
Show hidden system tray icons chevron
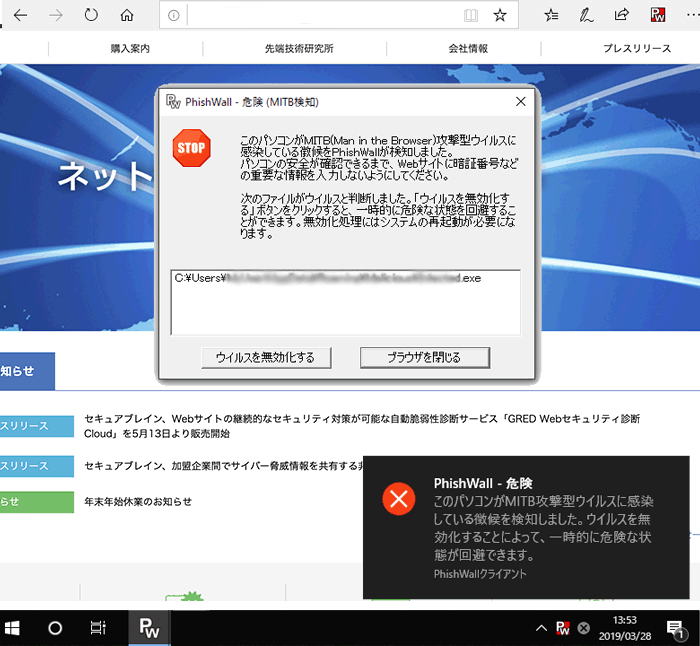pyautogui.click(x=541, y=628)
